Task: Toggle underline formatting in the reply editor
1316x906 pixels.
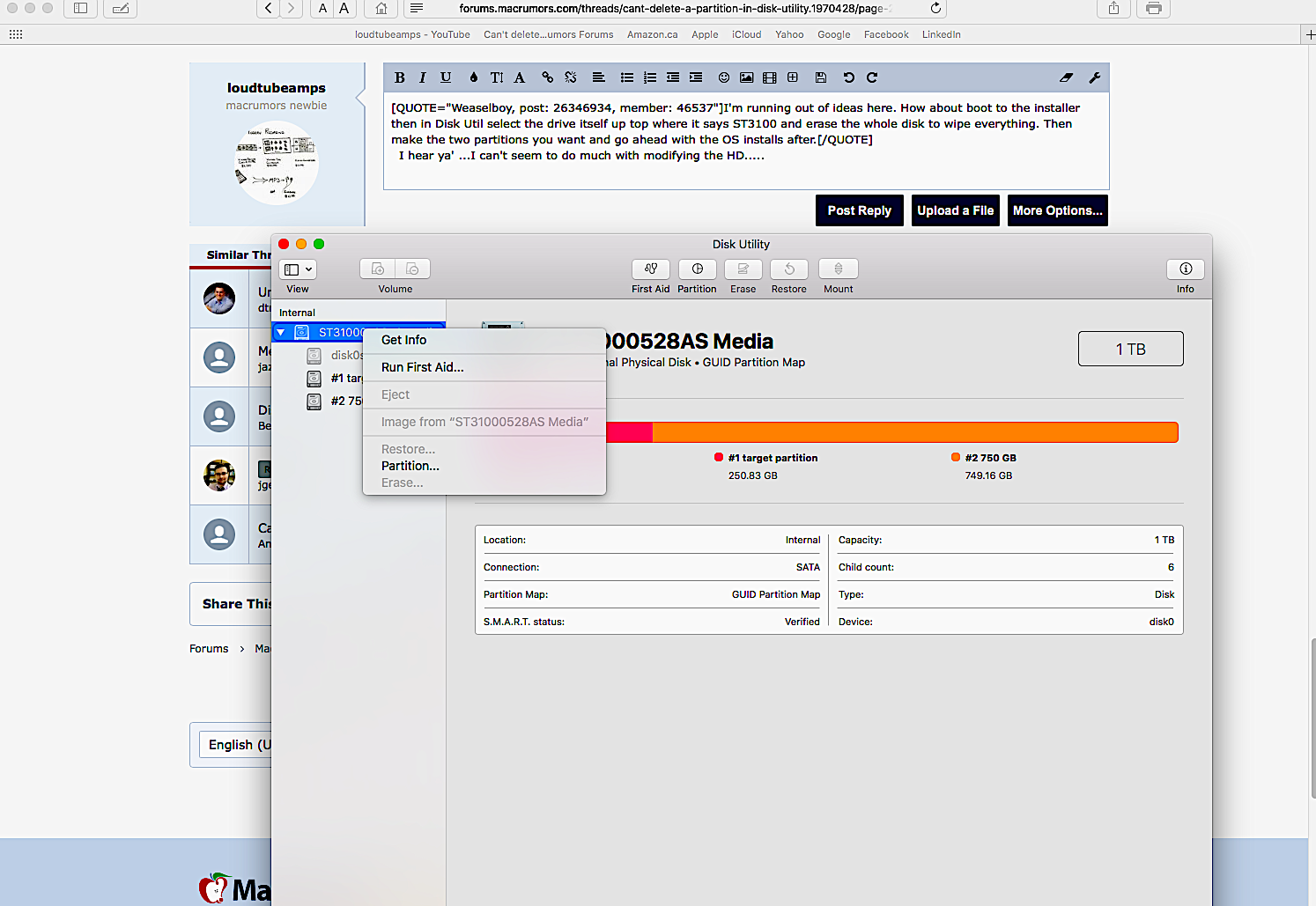Action: tap(446, 77)
